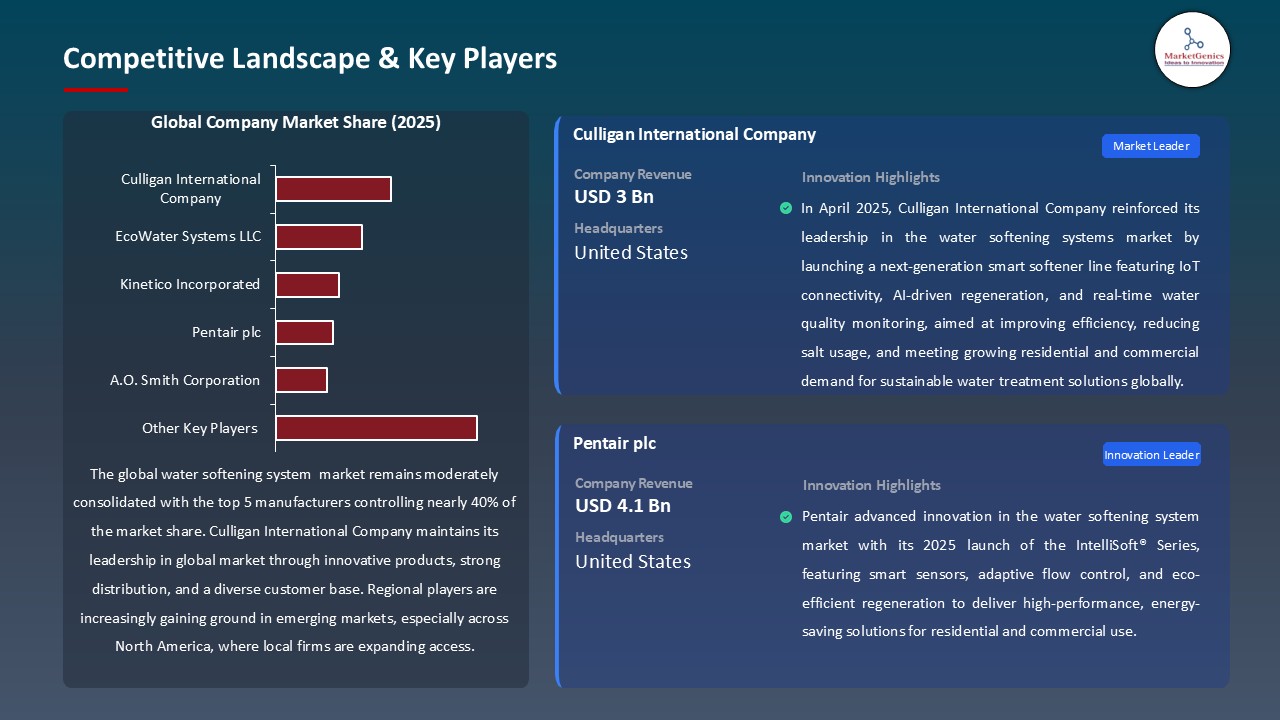This screenshot has width=1280, height=720.
Task: Click the Pentair plc card heading
Action: point(614,443)
